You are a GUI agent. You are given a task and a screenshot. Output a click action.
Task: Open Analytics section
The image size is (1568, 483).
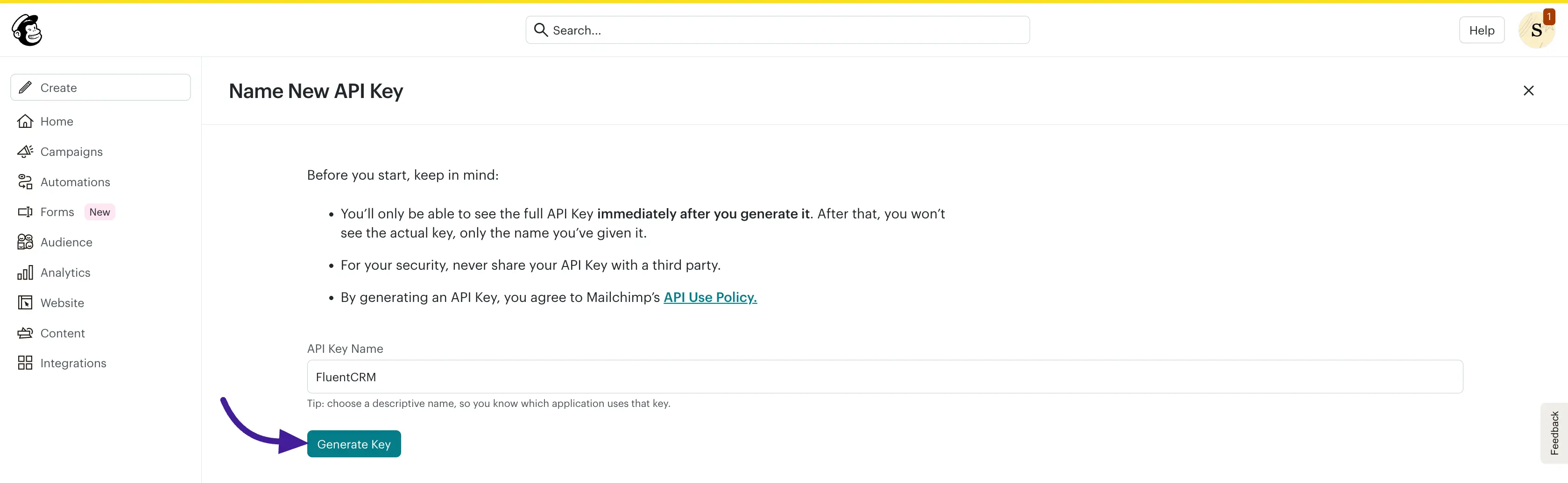point(65,273)
